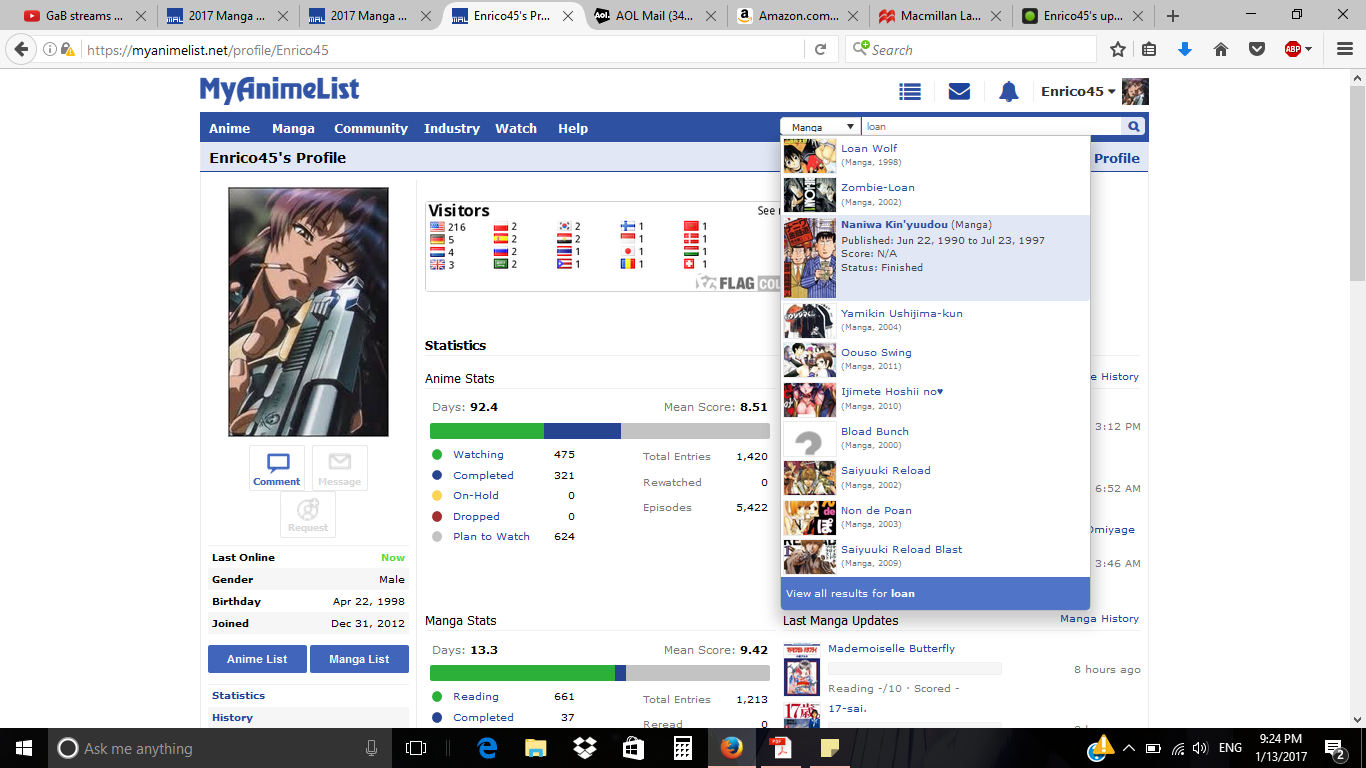Click the Anime List button
Viewport: 1366px width, 768px height.
point(257,659)
